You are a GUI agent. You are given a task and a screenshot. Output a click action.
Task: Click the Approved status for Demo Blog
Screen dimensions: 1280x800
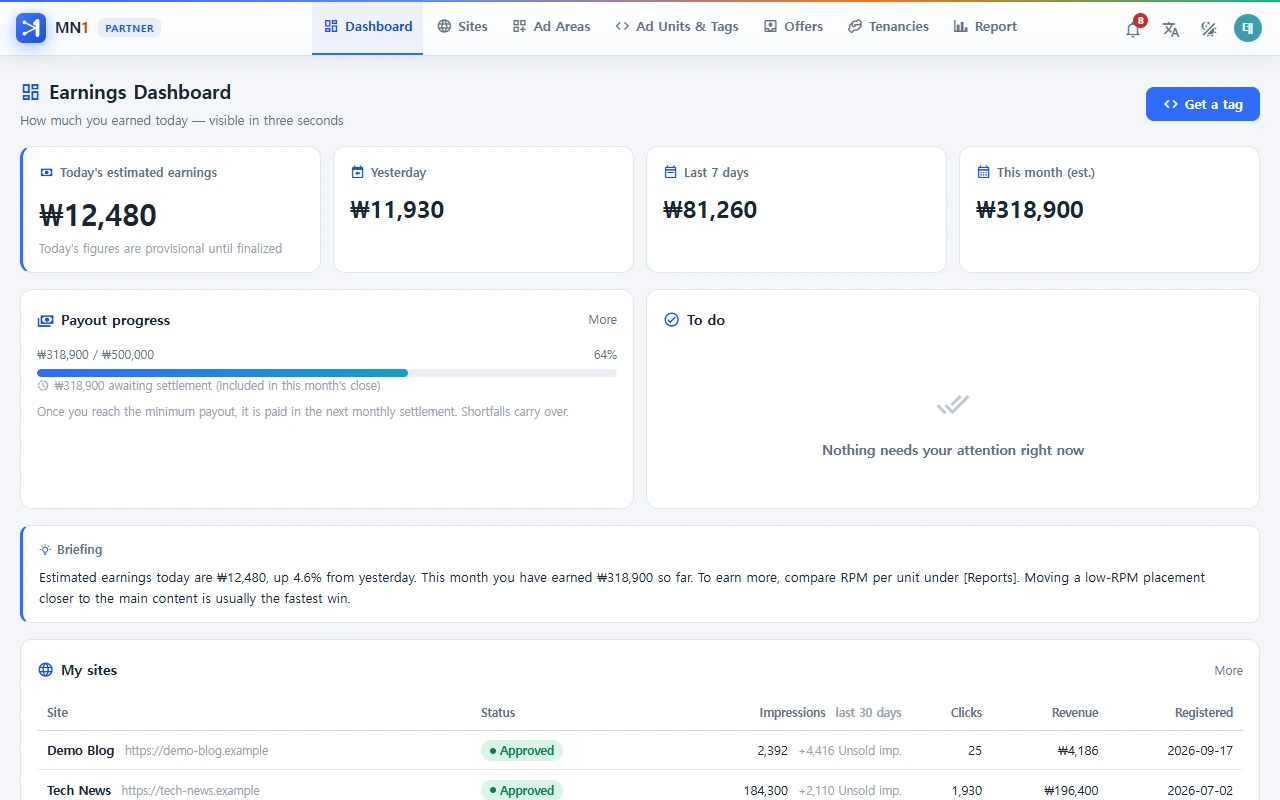522,751
